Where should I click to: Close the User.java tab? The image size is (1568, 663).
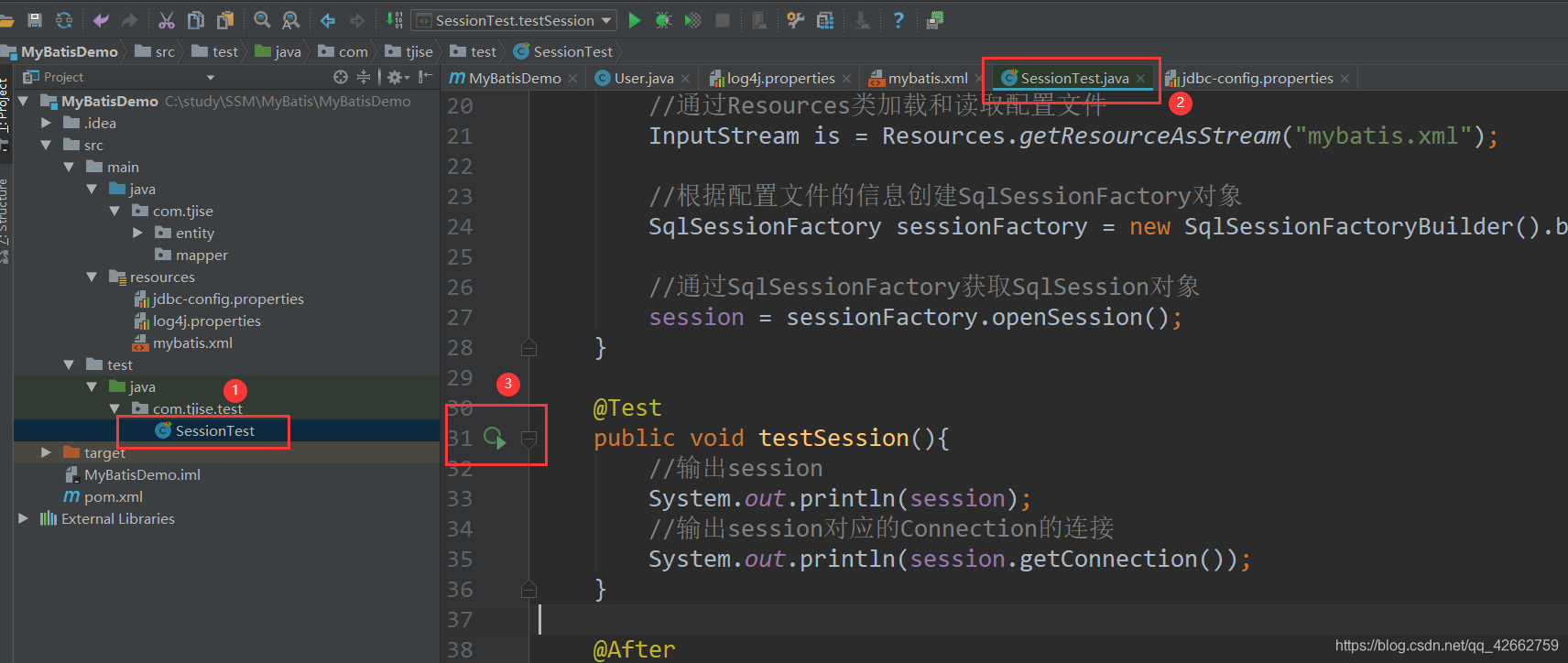[x=686, y=79]
